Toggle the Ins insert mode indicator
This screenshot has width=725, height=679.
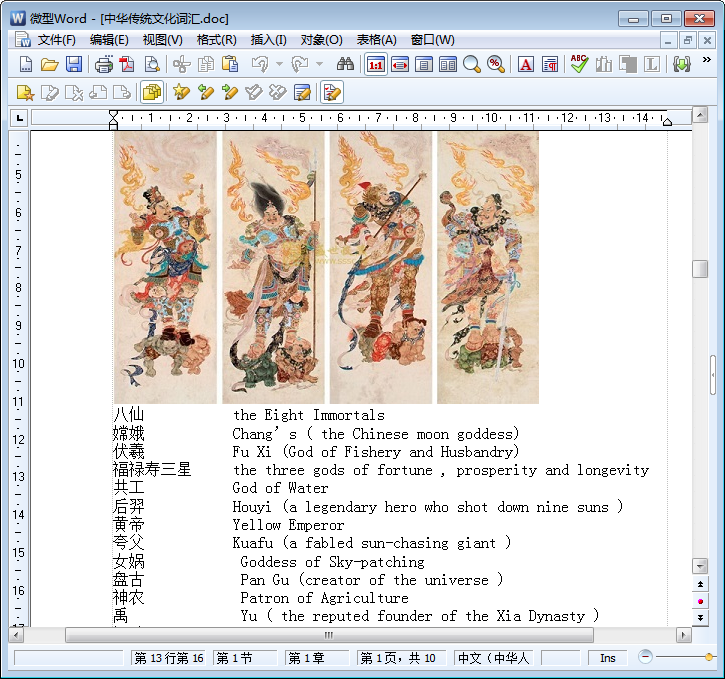[608, 658]
